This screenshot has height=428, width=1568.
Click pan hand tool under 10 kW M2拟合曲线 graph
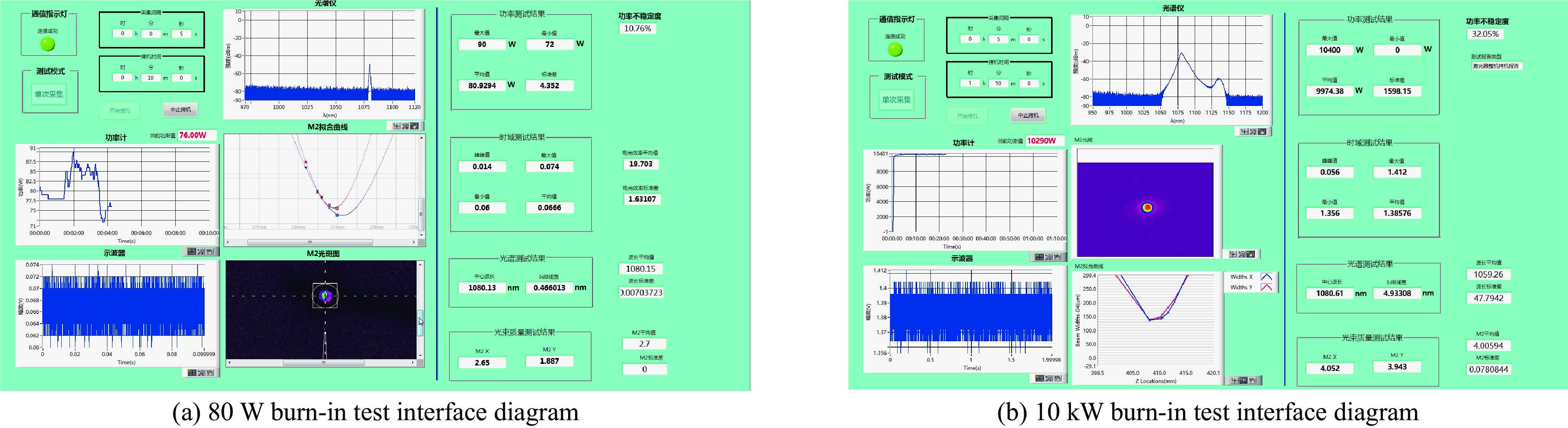click(1253, 380)
